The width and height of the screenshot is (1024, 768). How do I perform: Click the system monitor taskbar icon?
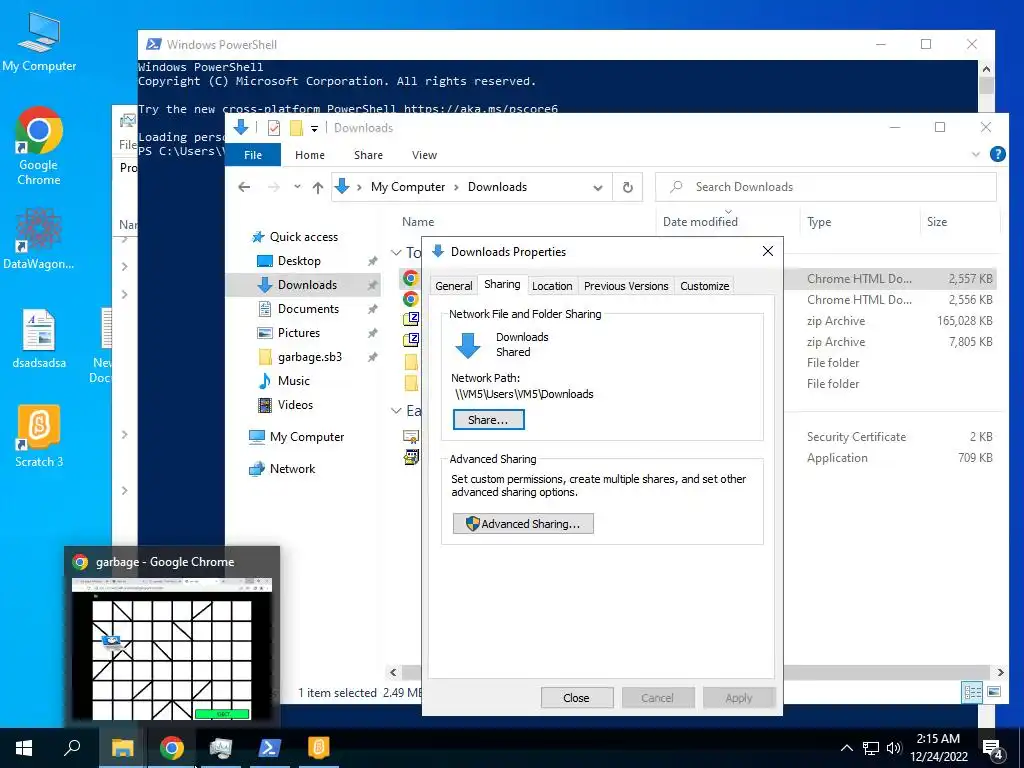tap(221, 748)
